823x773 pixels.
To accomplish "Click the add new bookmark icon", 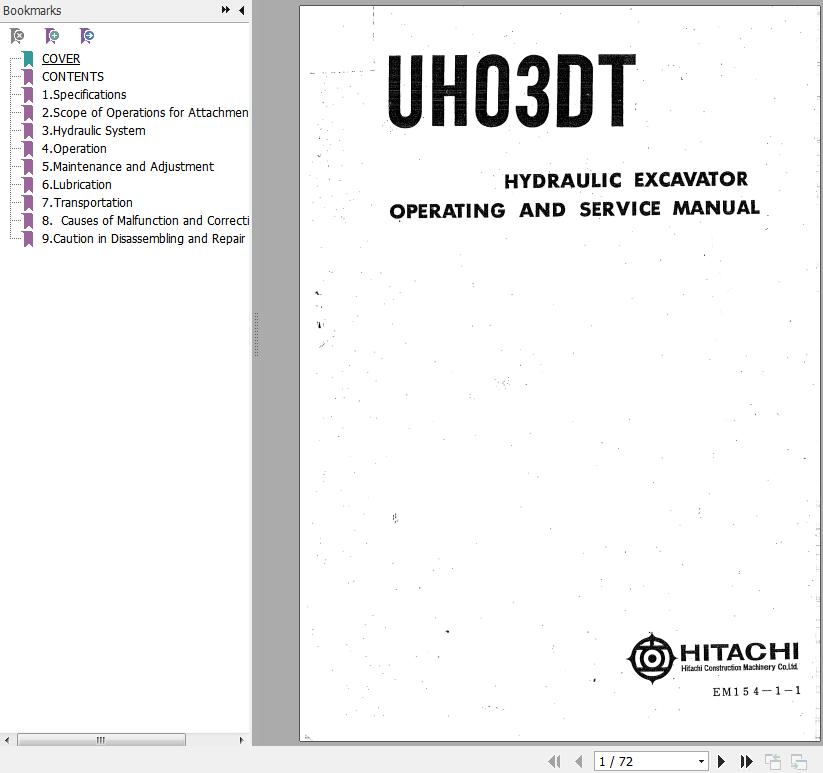I will pyautogui.click(x=52, y=36).
